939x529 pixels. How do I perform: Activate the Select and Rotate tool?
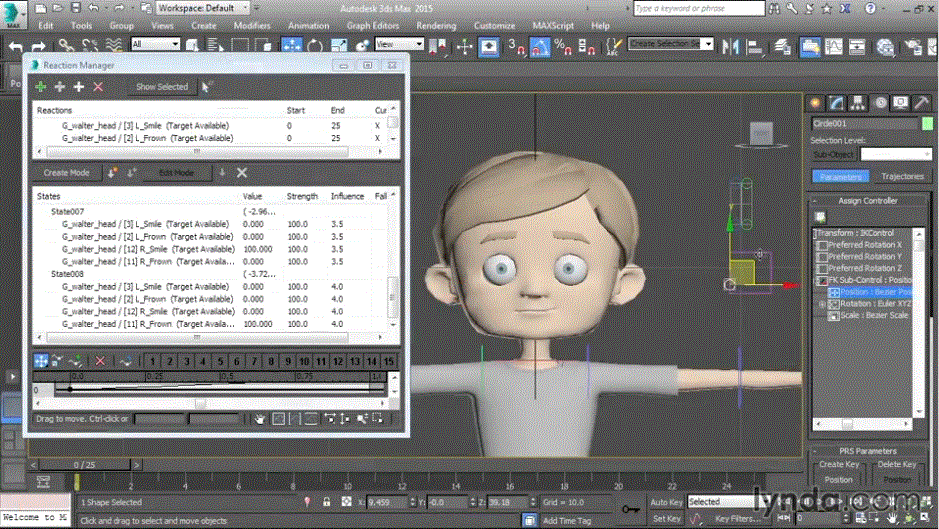315,45
